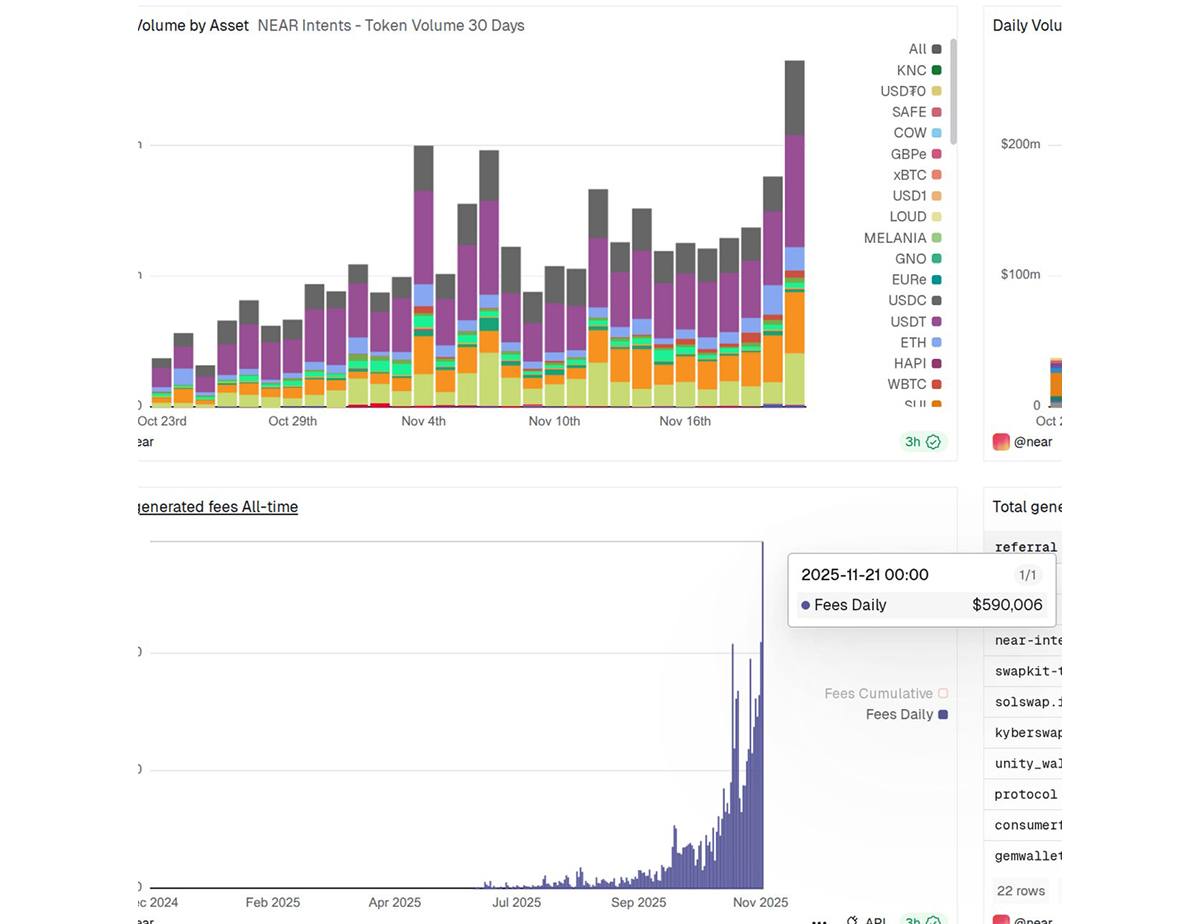
Task: Click the 'Nov 10th' x-axis label
Action: (x=554, y=421)
